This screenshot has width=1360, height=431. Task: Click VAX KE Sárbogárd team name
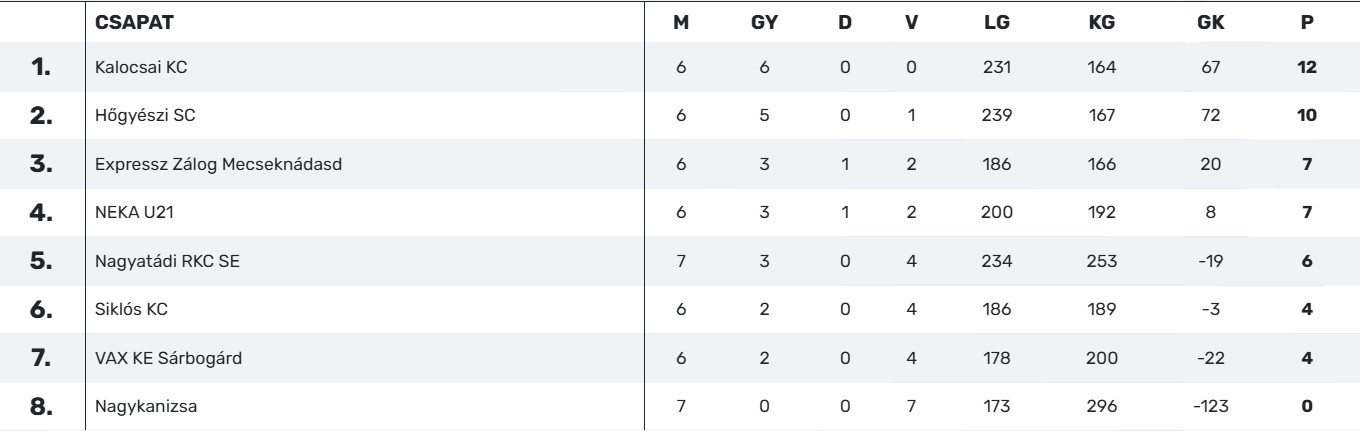tap(154, 358)
